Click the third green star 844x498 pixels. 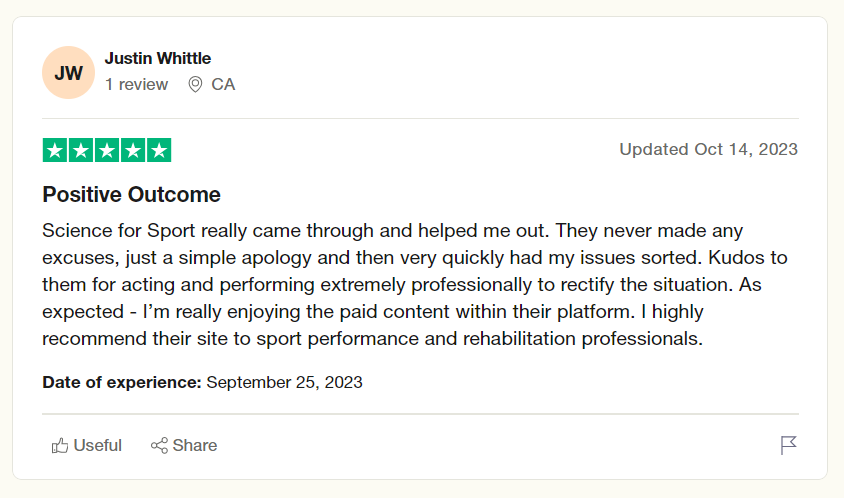pyautogui.click(x=107, y=150)
